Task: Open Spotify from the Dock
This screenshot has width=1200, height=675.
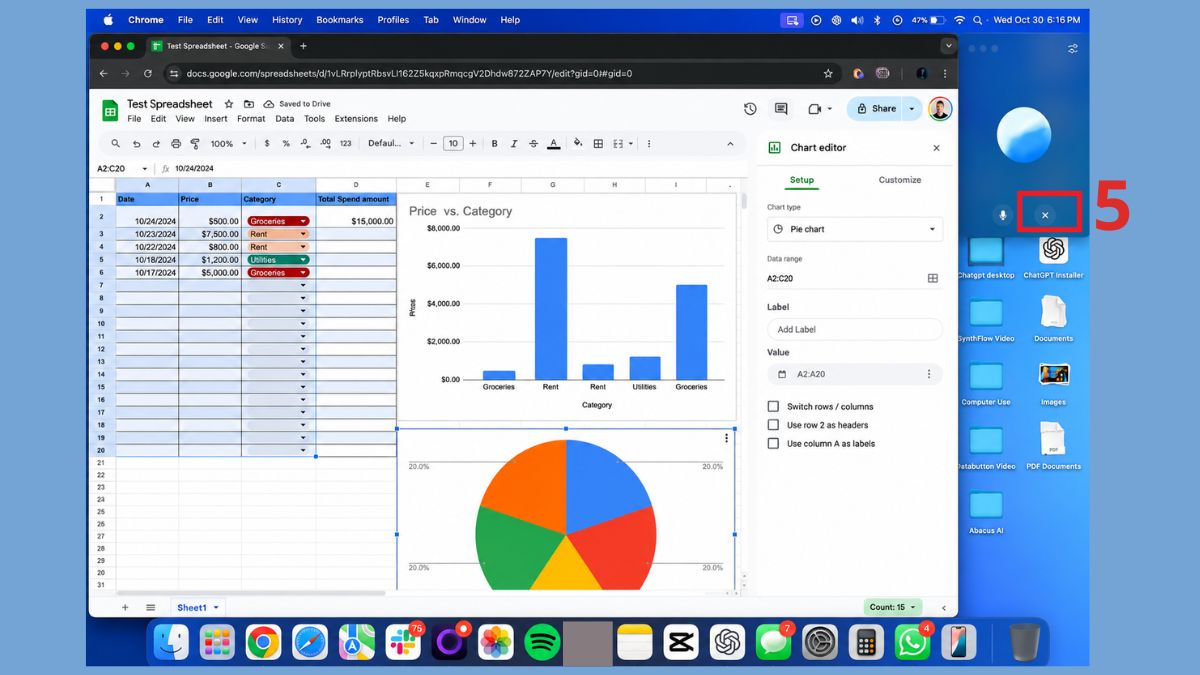Action: (x=542, y=642)
